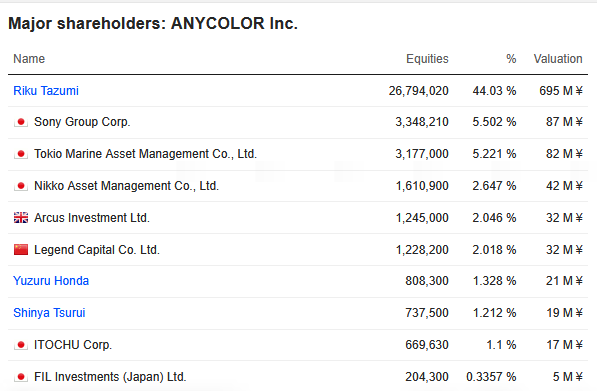Click the Arcus Investment Ltd. name

coord(92,218)
